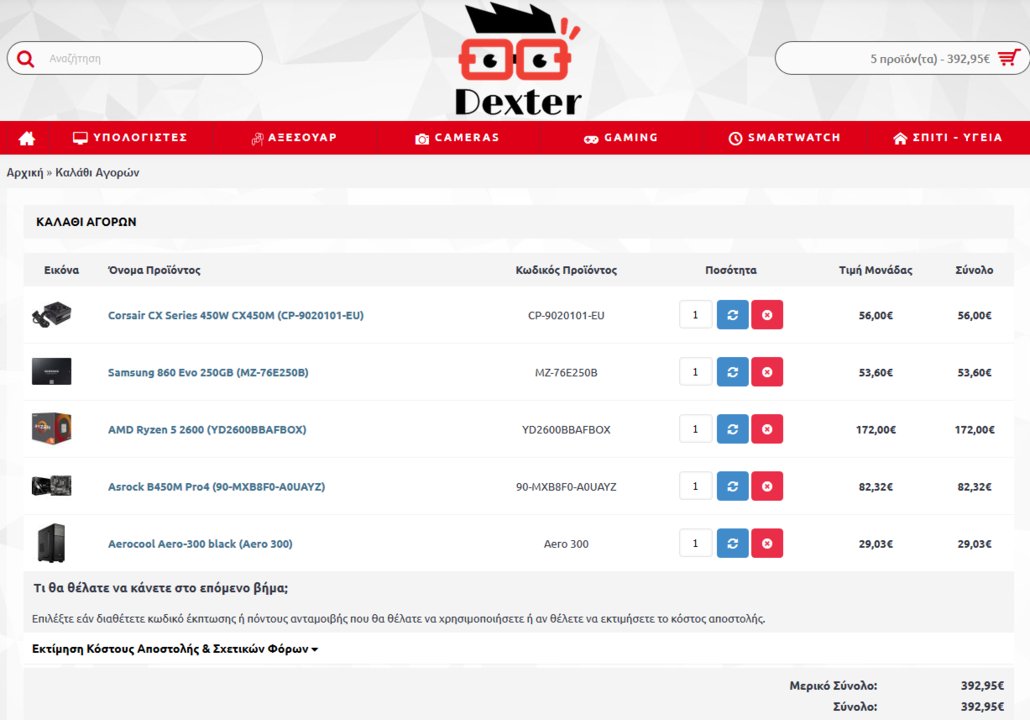1030x720 pixels.
Task: Remove Aerocool Aero-300 from the cart
Action: [x=767, y=543]
